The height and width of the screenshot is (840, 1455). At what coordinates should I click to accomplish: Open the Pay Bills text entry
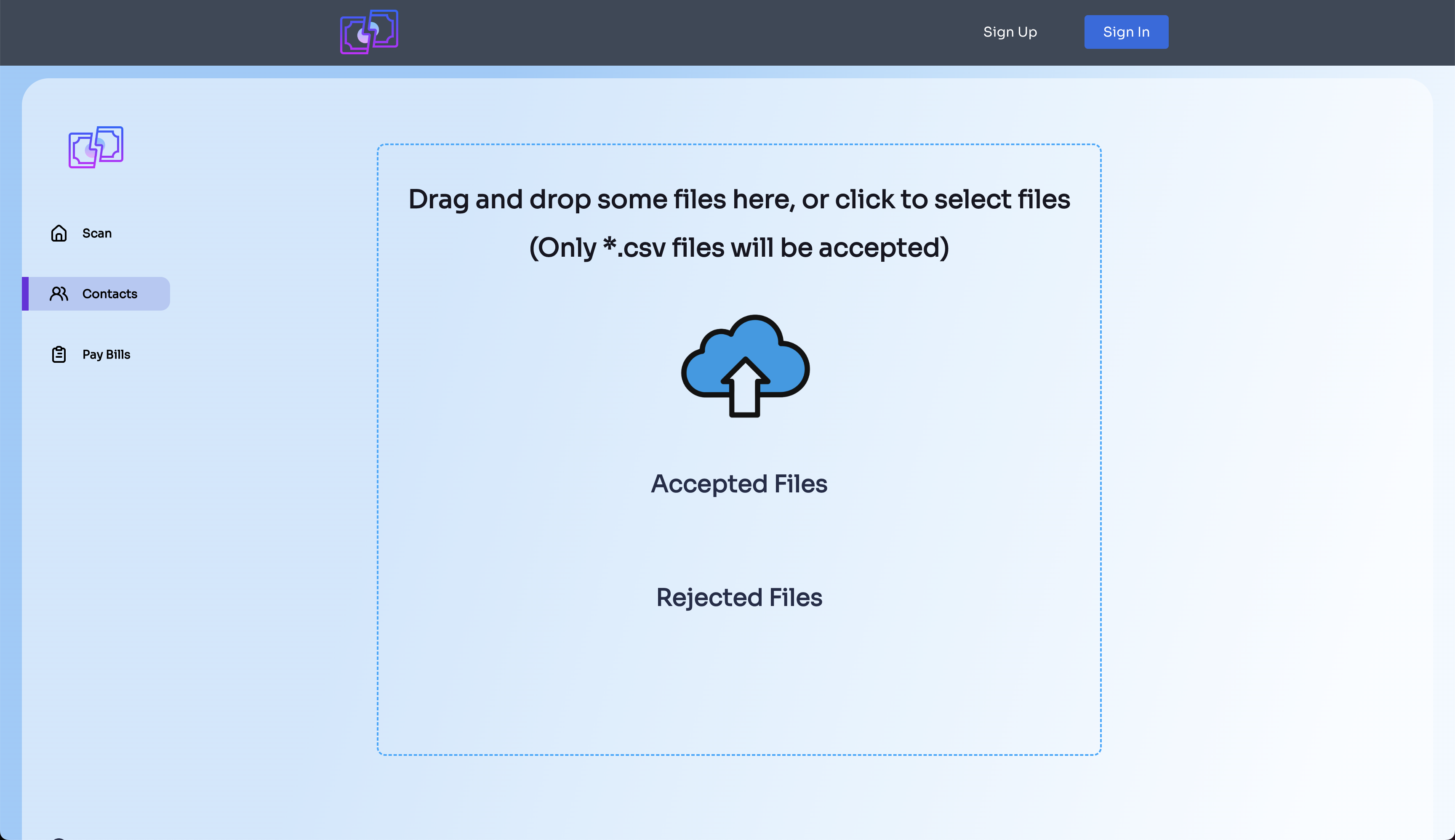coord(106,354)
